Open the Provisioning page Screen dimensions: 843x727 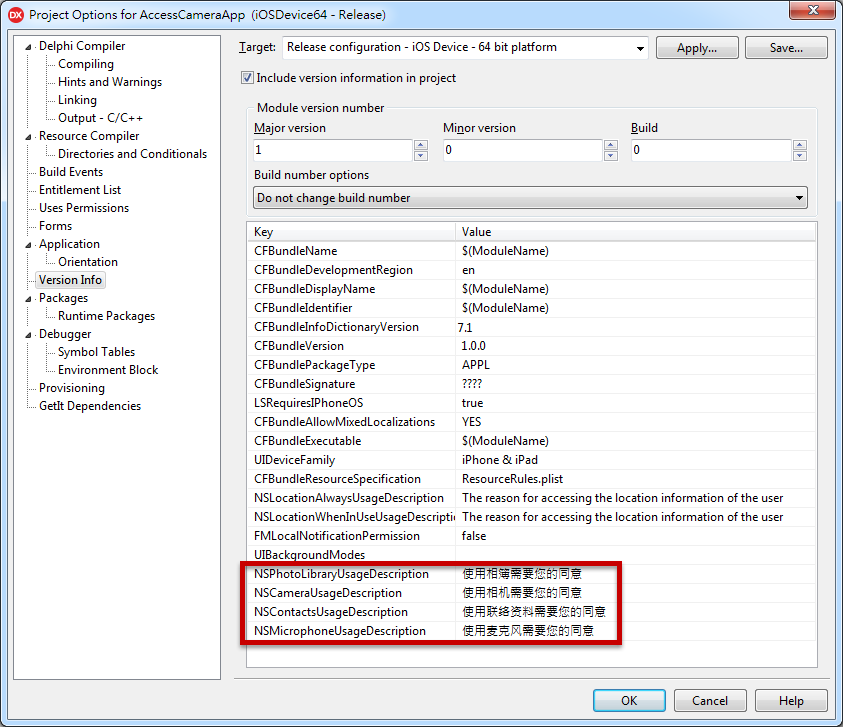72,388
